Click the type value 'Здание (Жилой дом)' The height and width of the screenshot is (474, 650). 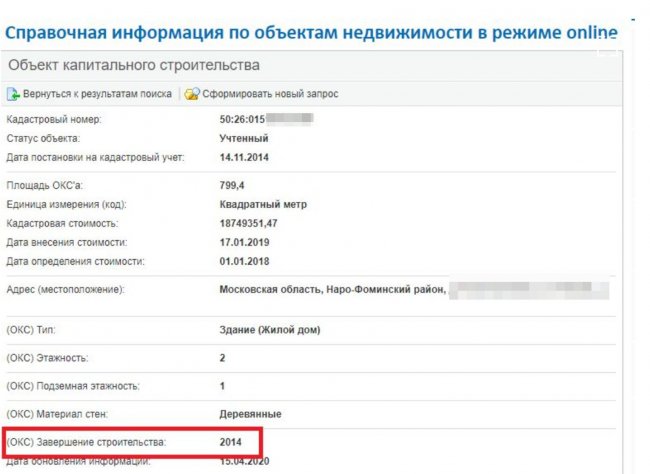pos(269,330)
